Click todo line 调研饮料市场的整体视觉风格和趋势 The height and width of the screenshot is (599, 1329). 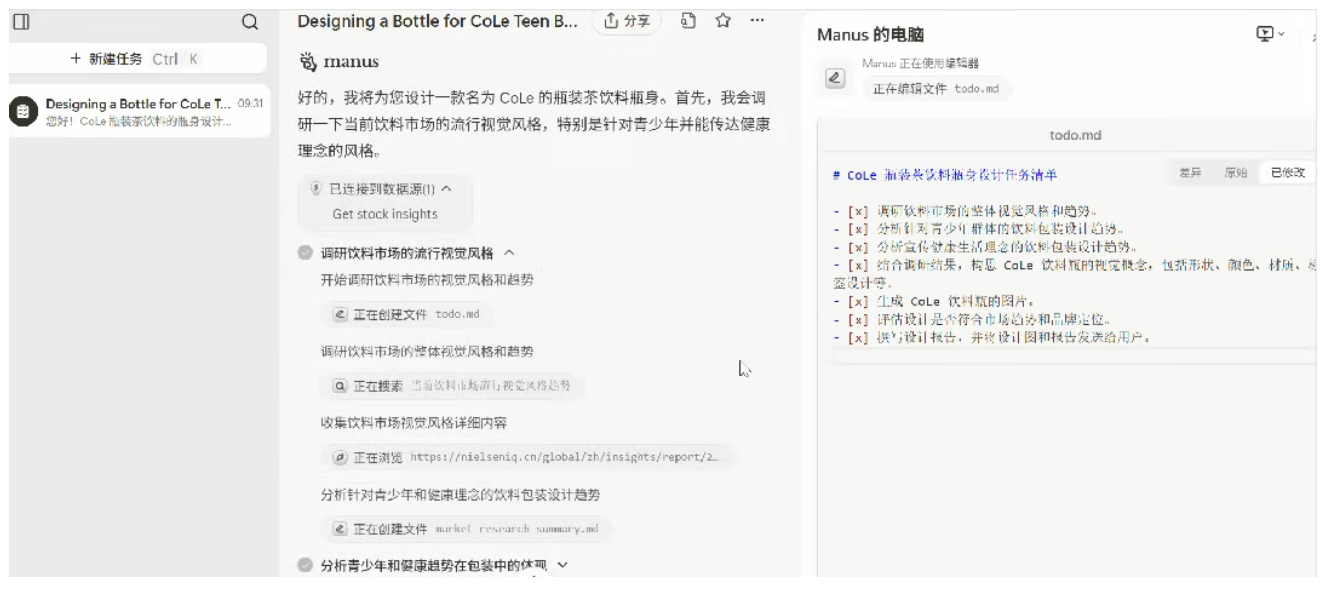(x=964, y=211)
